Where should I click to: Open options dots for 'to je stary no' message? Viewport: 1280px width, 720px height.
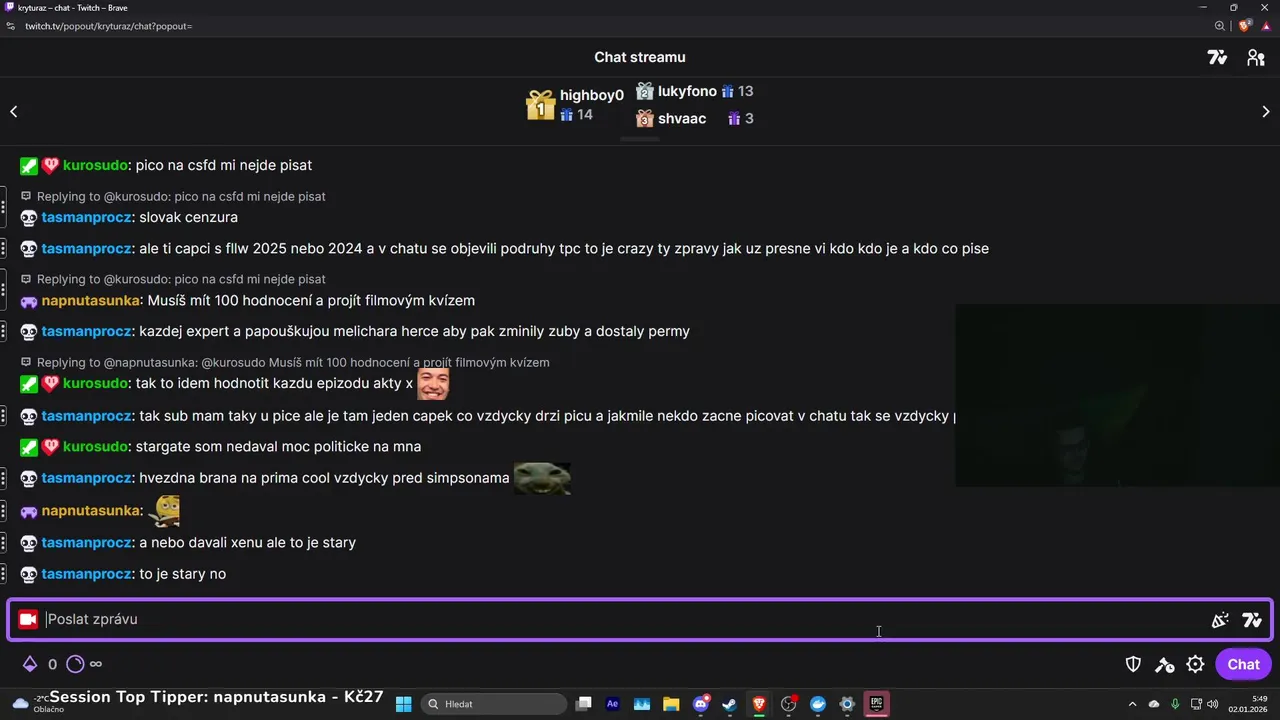click(4, 575)
